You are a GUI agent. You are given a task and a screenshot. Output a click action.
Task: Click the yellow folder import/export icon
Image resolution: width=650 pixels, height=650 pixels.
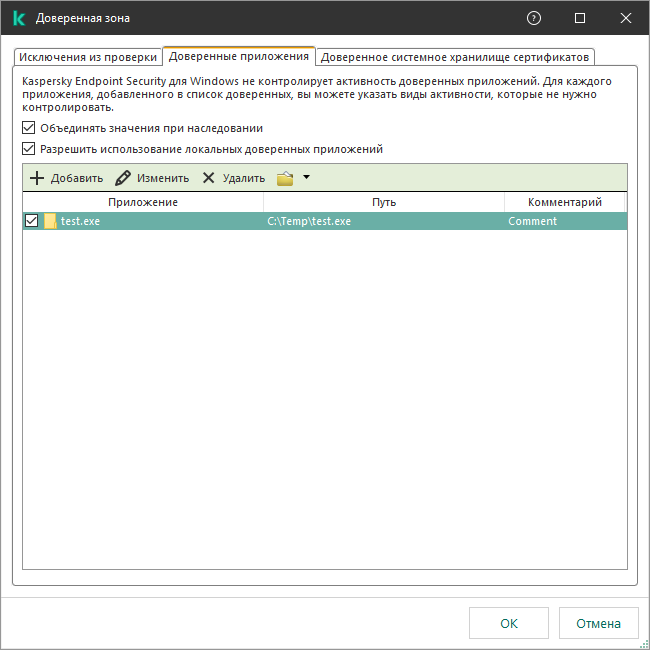tap(285, 178)
